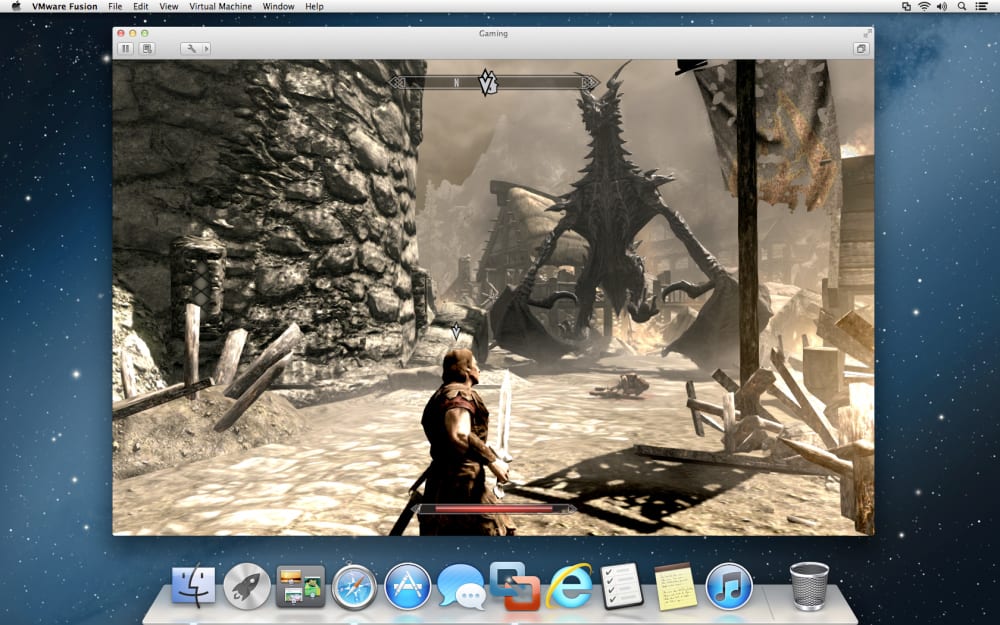Launch Launchpad from the Dock
This screenshot has height=625, width=1000.
[247, 585]
